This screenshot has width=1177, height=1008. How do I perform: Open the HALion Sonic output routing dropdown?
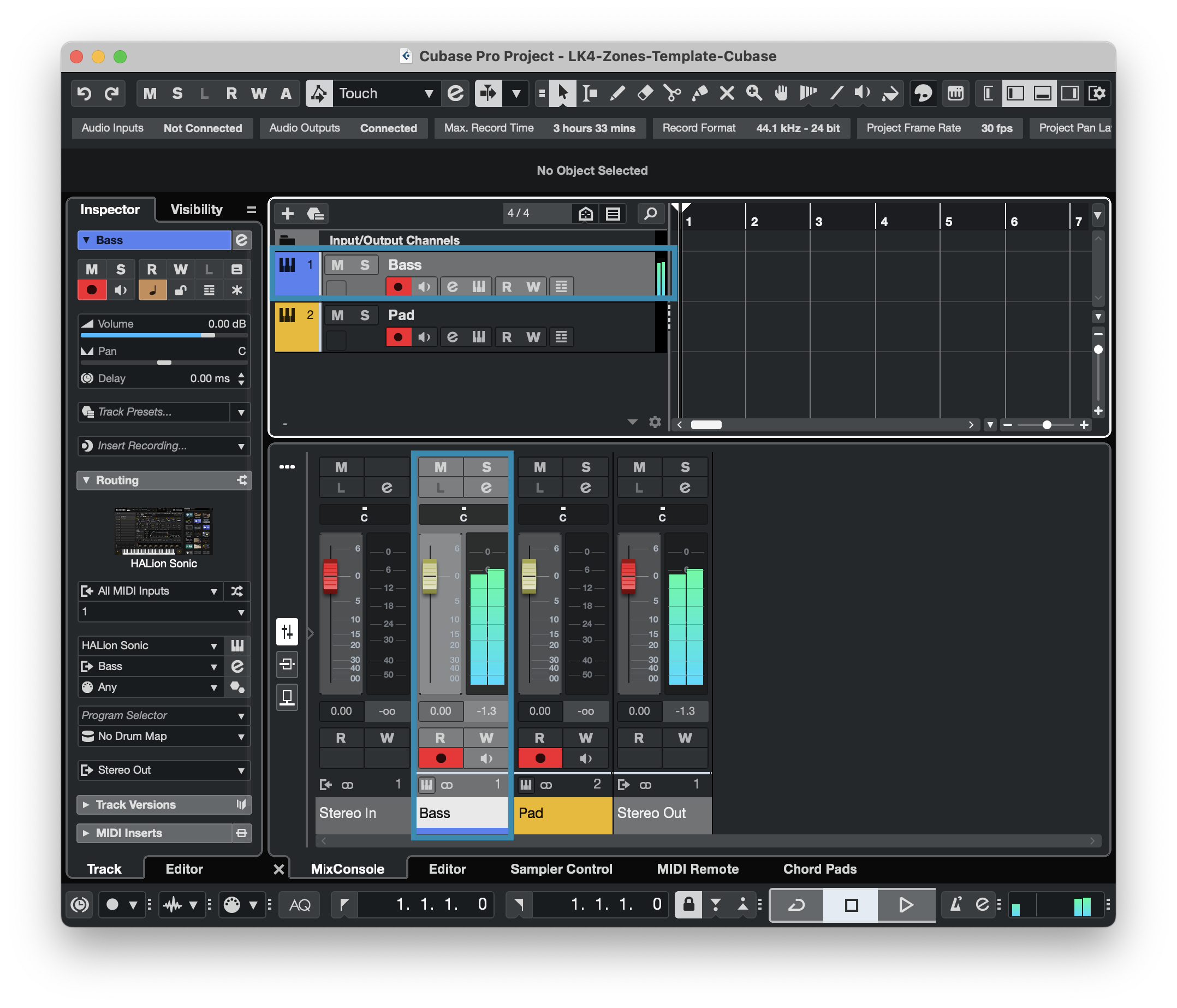150,667
